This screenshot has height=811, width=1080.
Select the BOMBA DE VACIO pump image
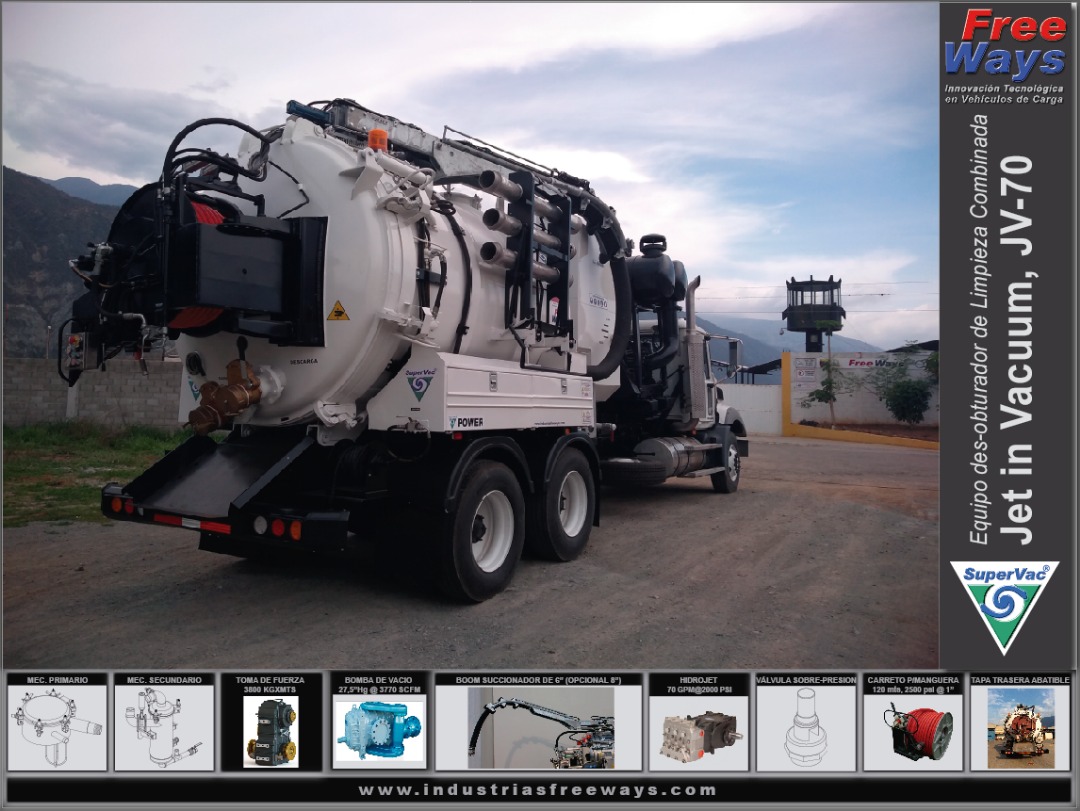379,731
